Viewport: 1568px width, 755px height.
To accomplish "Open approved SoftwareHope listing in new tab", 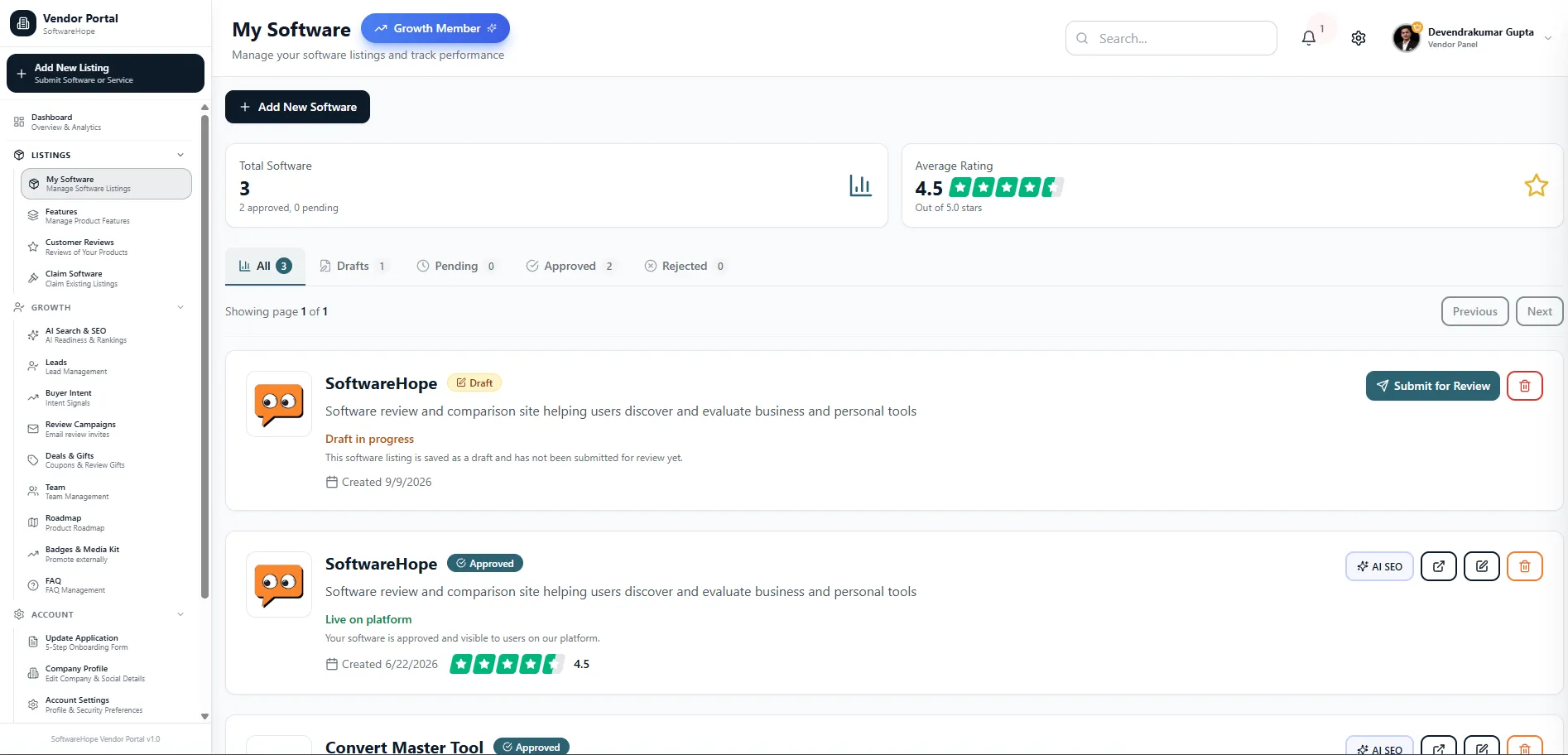I will coord(1439,566).
